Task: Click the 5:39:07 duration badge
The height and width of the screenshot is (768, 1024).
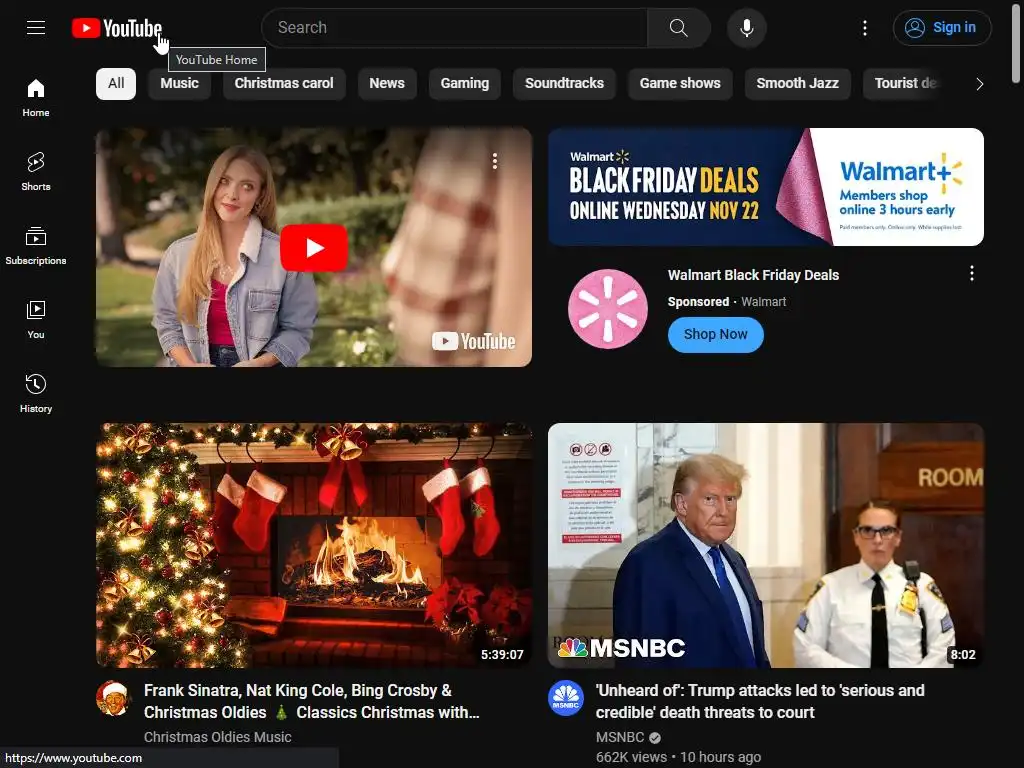Action: pos(502,654)
